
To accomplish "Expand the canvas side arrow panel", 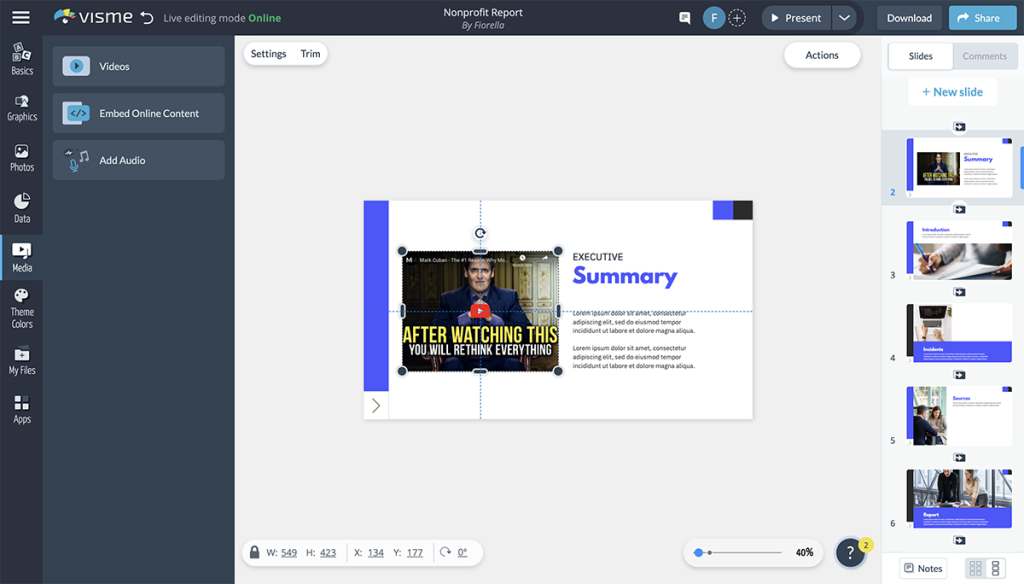I will (x=375, y=406).
